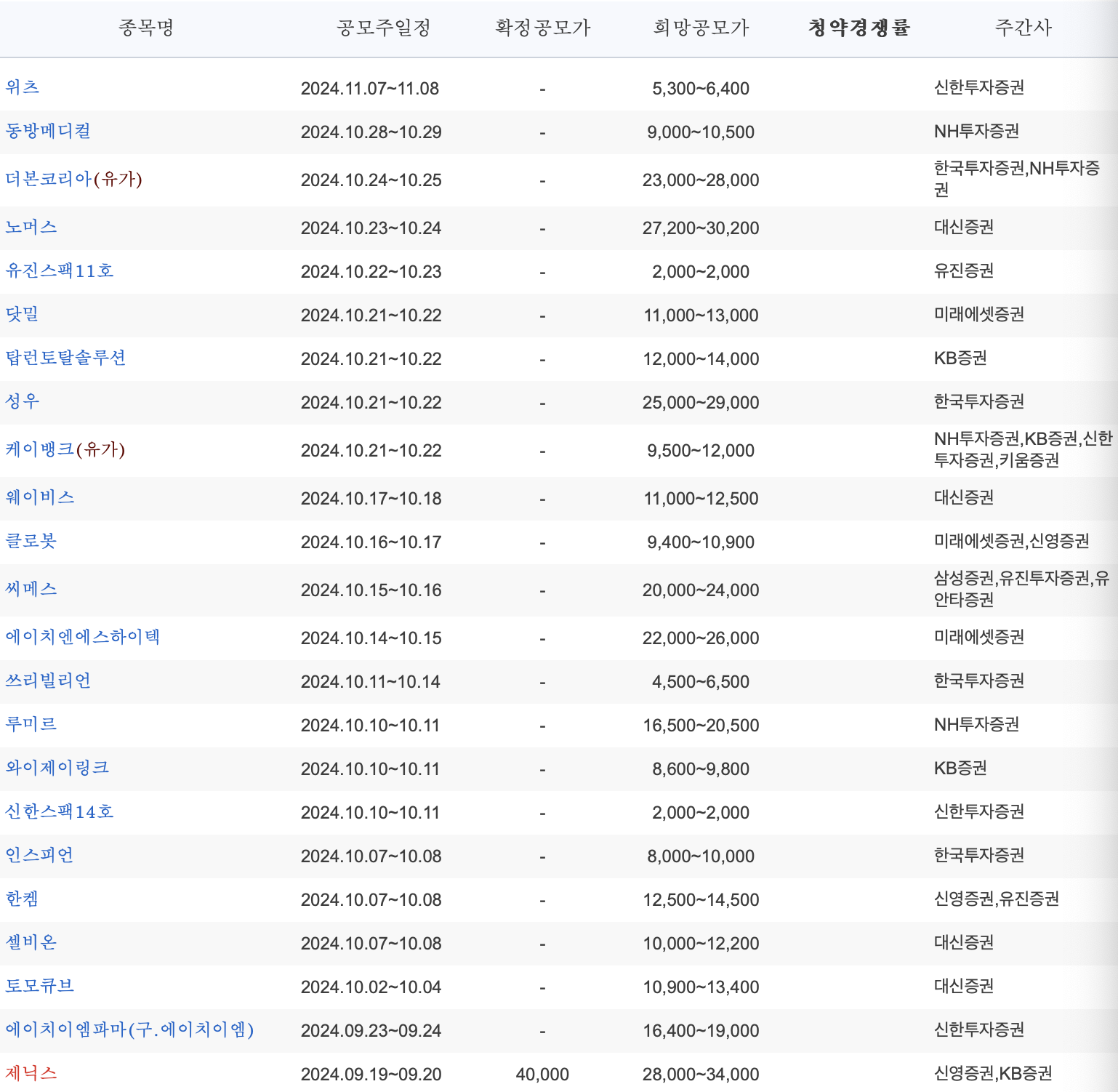Select the date 2024.10.24~10.25
1118x1092 pixels.
[371, 180]
